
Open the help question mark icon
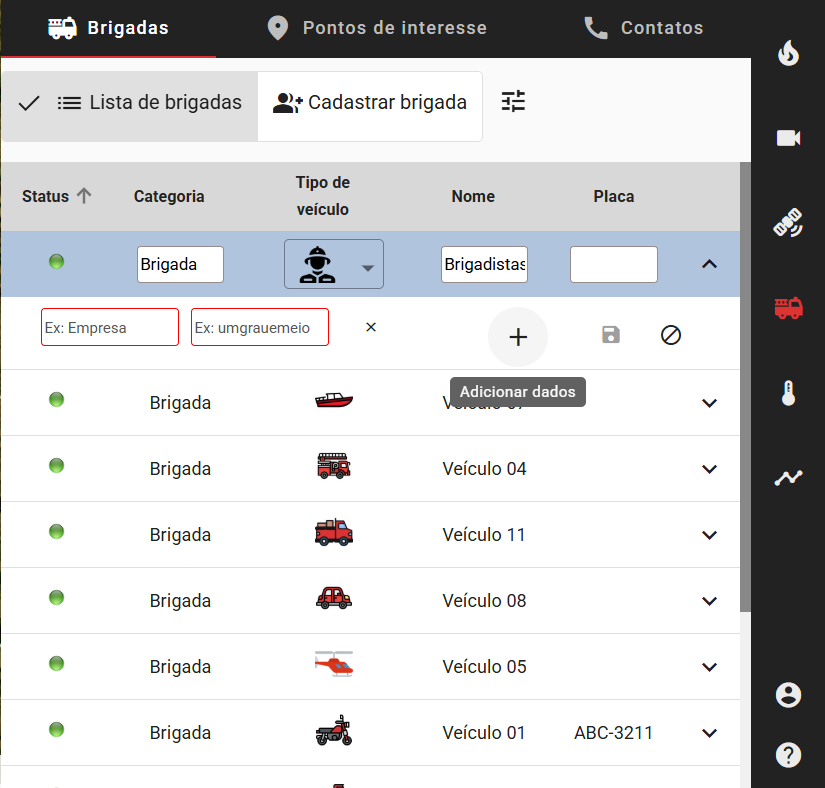tap(788, 755)
